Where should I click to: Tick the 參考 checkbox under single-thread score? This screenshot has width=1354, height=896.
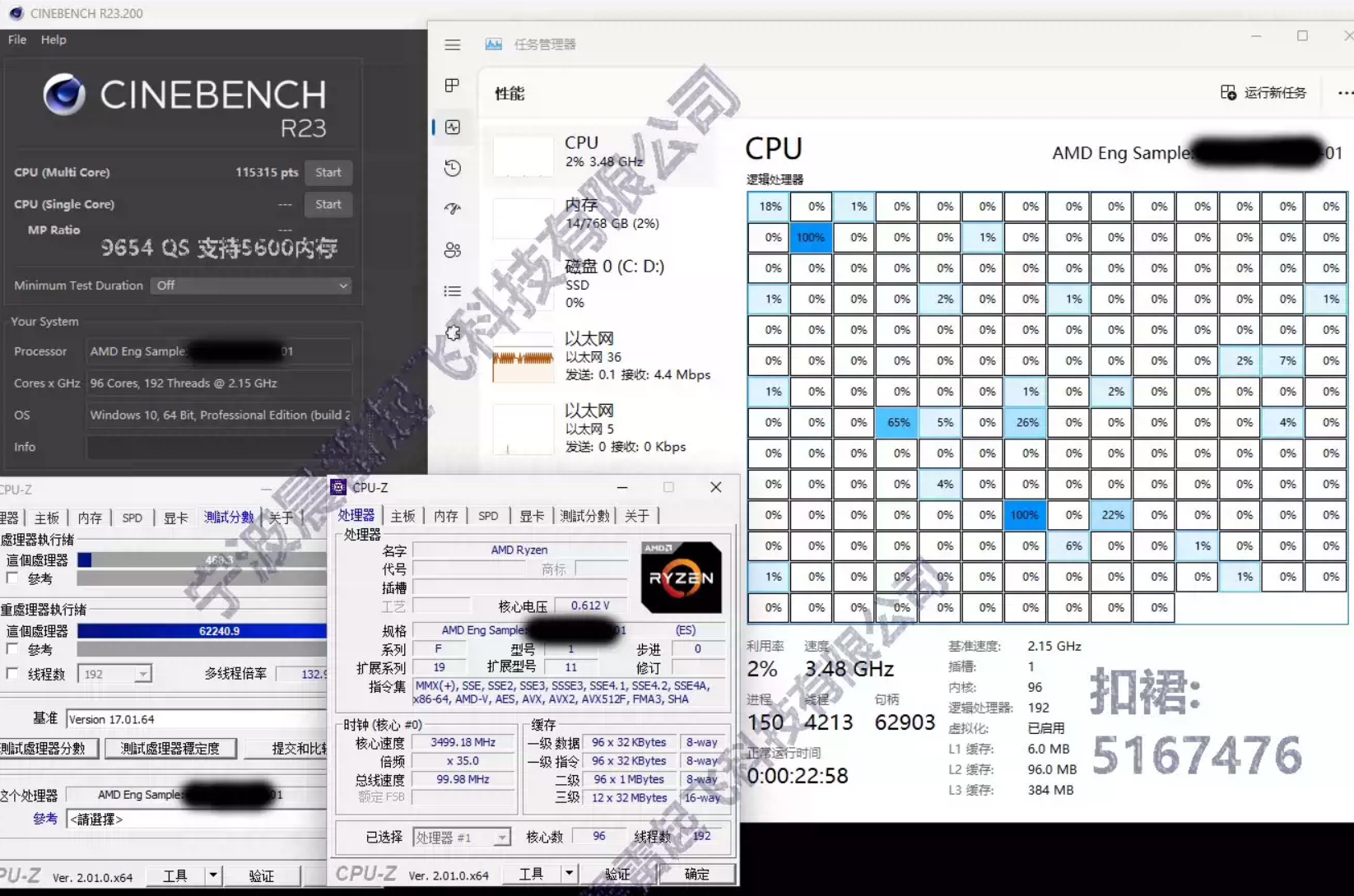click(x=12, y=578)
